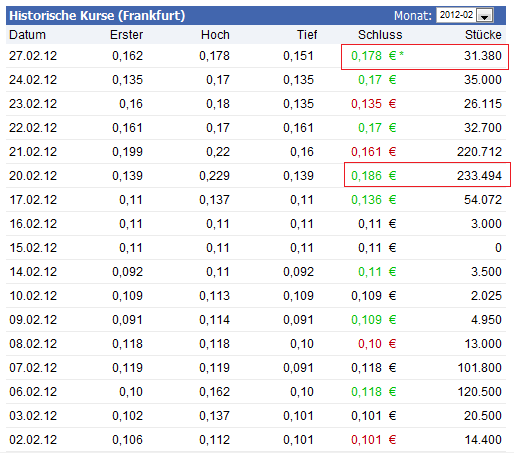Click opening price 0,162 on 27.02.12
Viewport: 514px width, 453px height.
click(x=127, y=56)
